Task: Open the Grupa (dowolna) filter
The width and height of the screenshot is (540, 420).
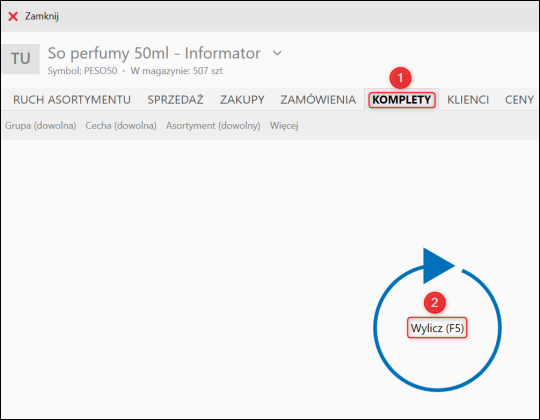Action: click(41, 126)
